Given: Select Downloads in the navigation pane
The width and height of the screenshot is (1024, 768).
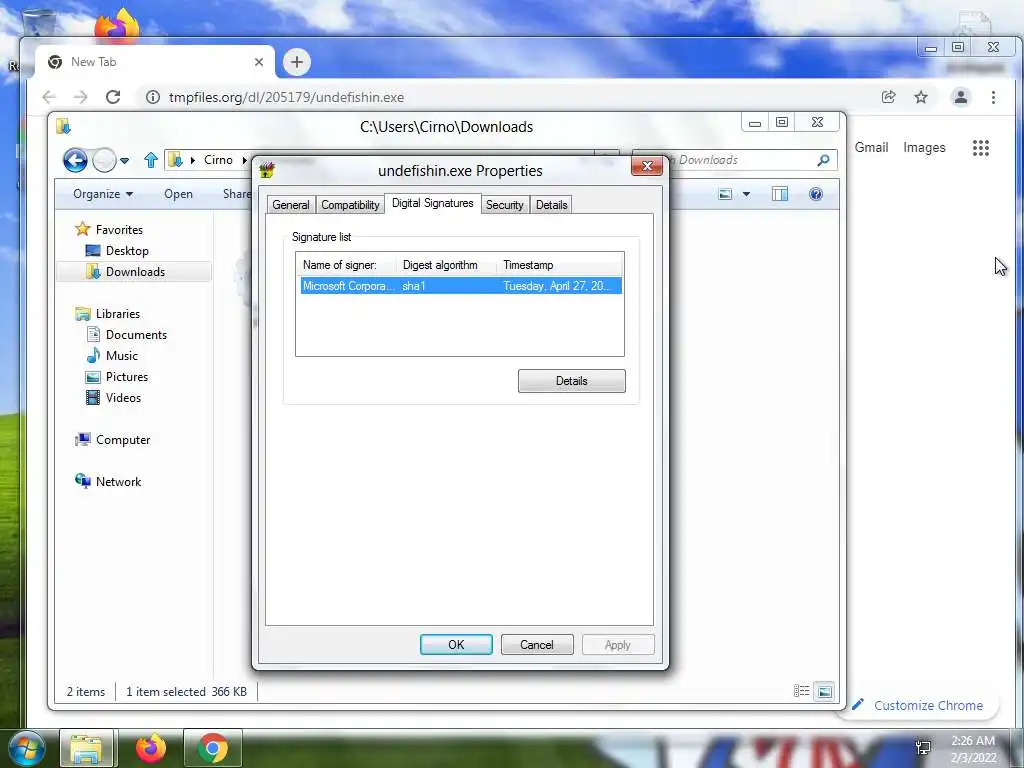Looking at the screenshot, I should click(x=134, y=272).
